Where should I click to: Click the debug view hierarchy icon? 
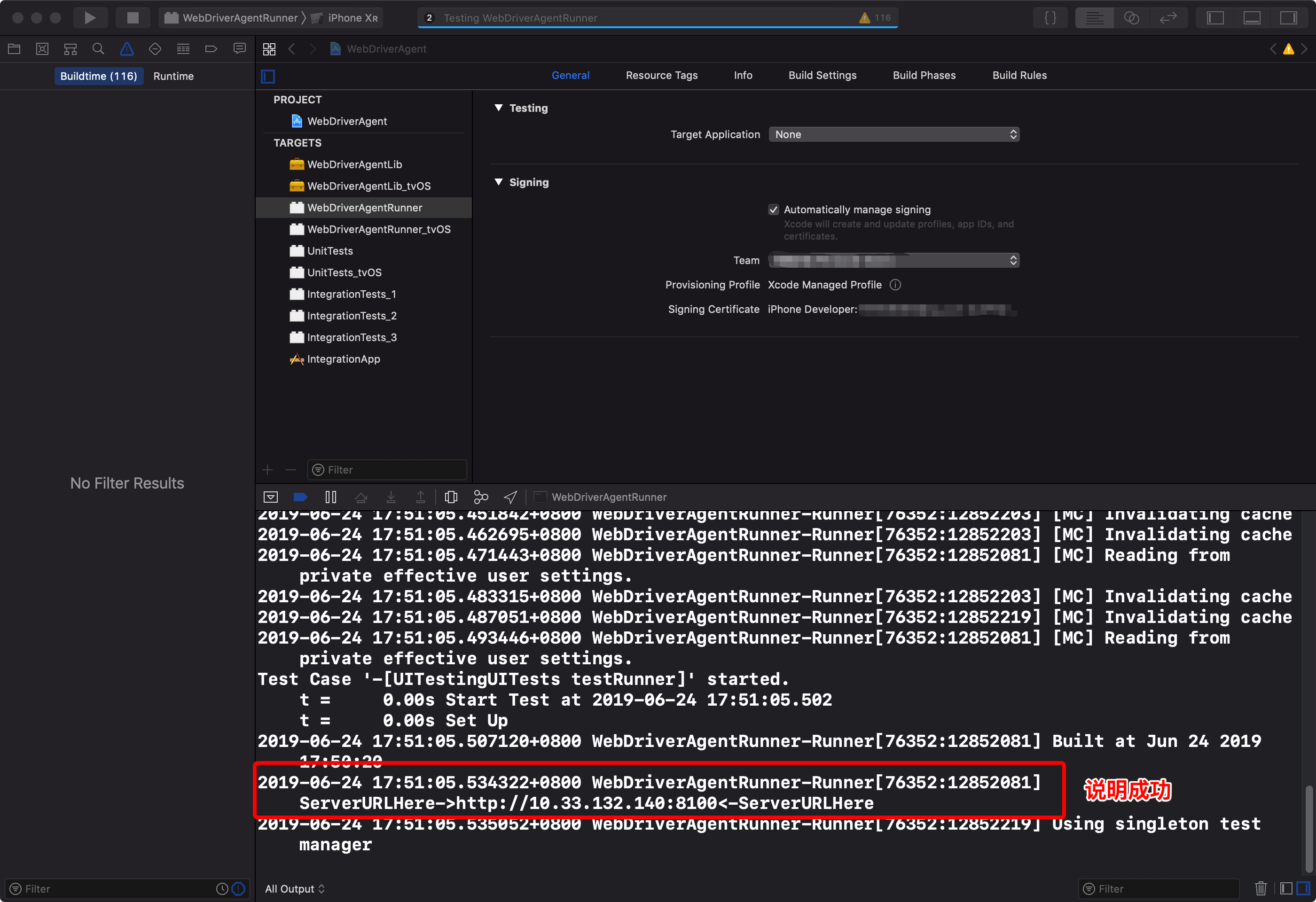coord(451,497)
